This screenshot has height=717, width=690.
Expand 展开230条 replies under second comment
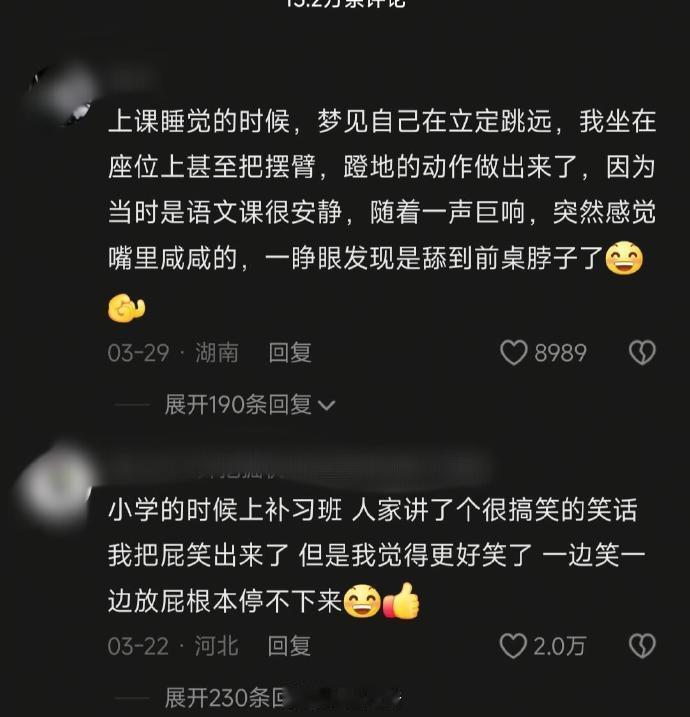click(224, 698)
